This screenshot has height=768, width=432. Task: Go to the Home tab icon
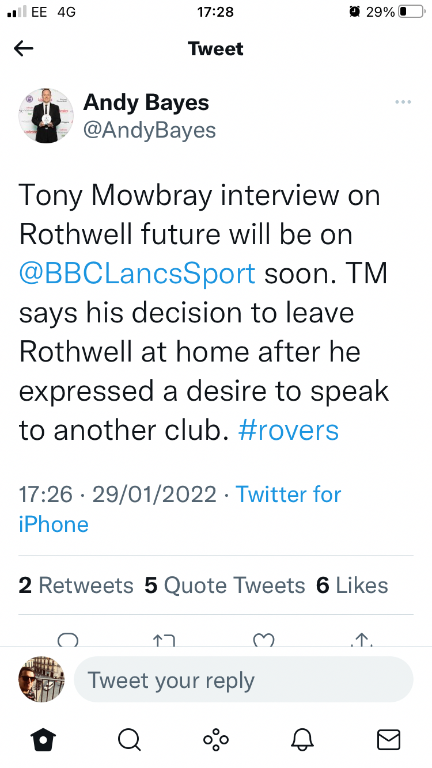(44, 739)
